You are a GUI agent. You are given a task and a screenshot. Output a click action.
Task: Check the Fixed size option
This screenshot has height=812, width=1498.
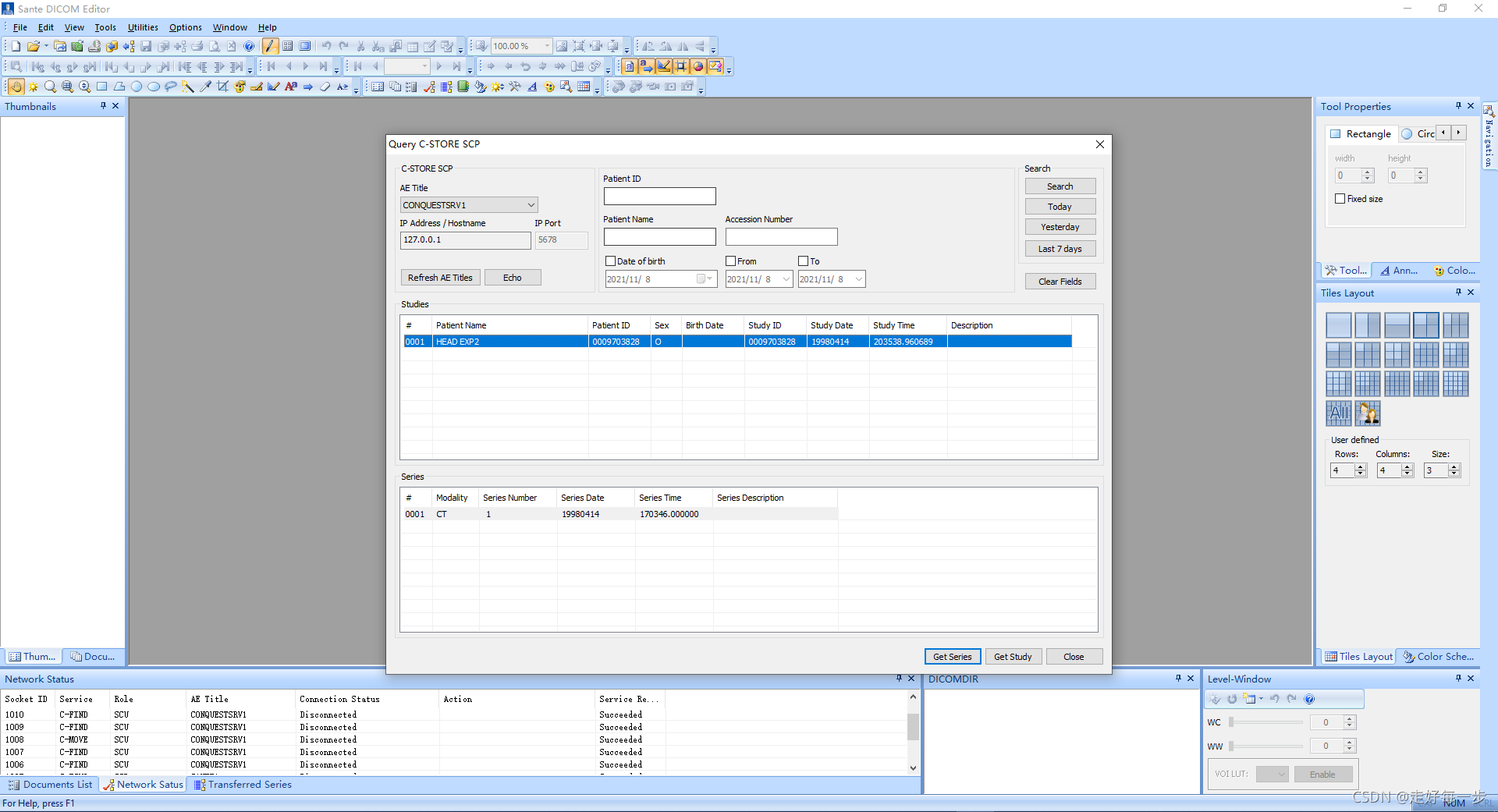tap(1340, 199)
